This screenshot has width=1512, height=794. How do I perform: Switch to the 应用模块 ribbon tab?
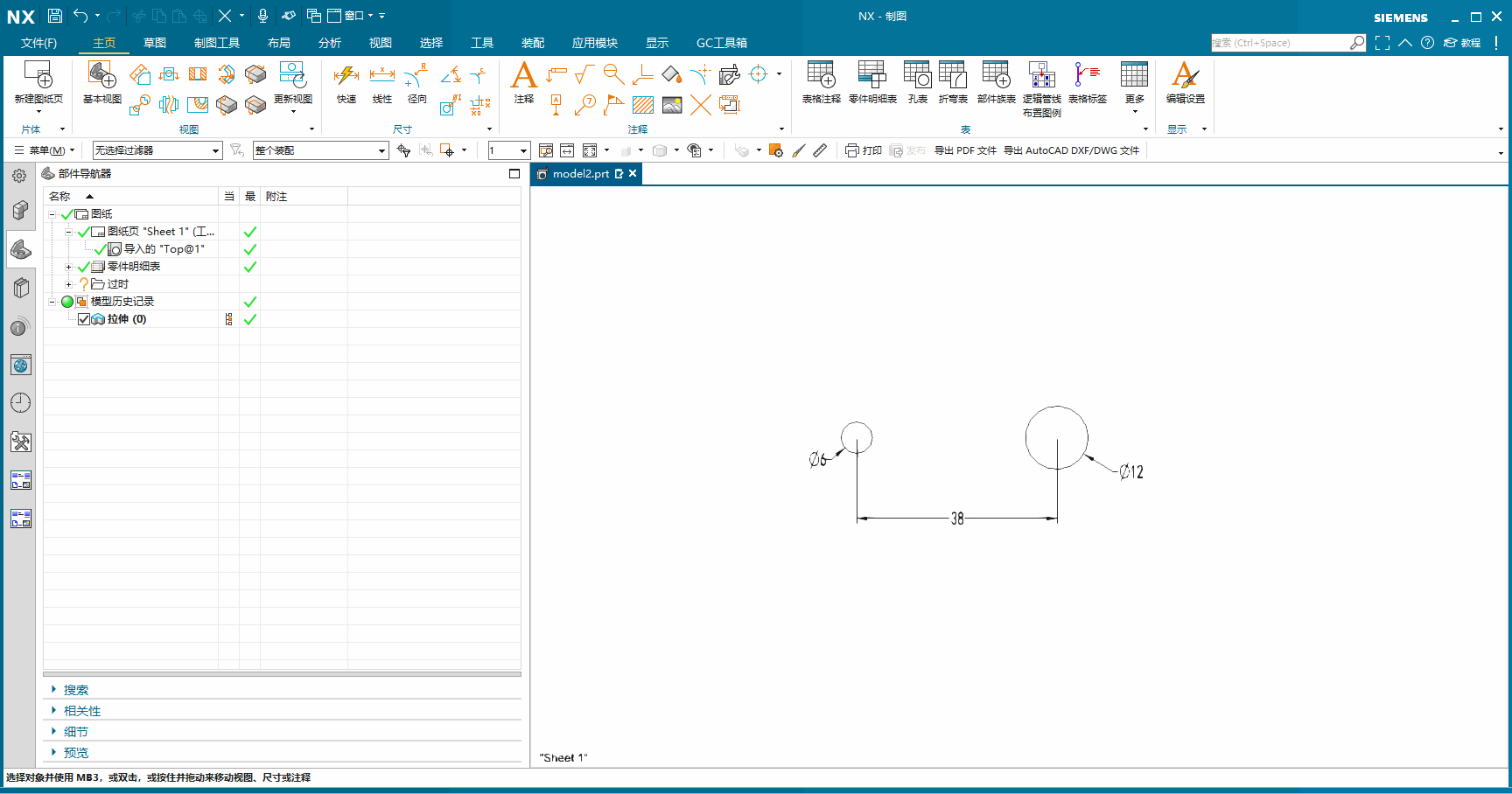pos(595,43)
